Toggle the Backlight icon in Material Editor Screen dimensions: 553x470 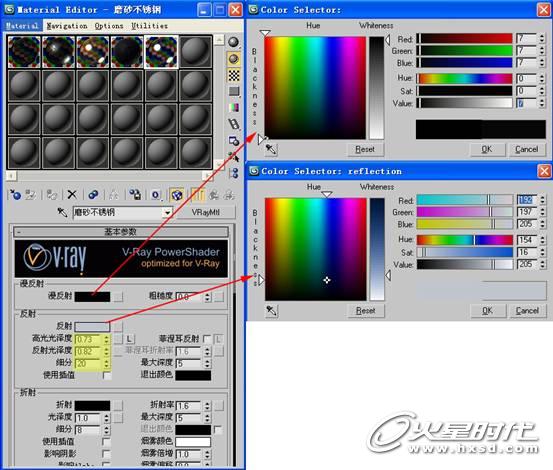[x=233, y=59]
